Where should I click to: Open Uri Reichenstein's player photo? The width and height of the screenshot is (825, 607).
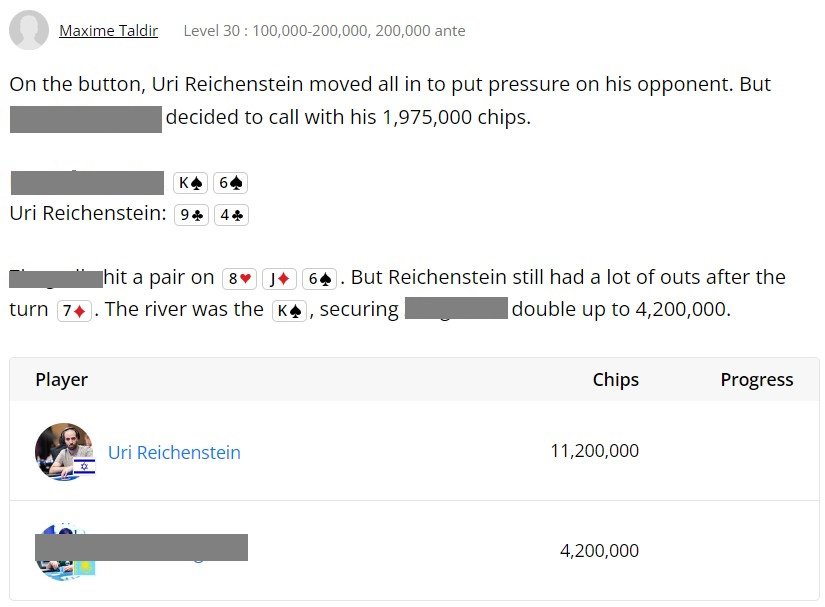pyautogui.click(x=63, y=451)
